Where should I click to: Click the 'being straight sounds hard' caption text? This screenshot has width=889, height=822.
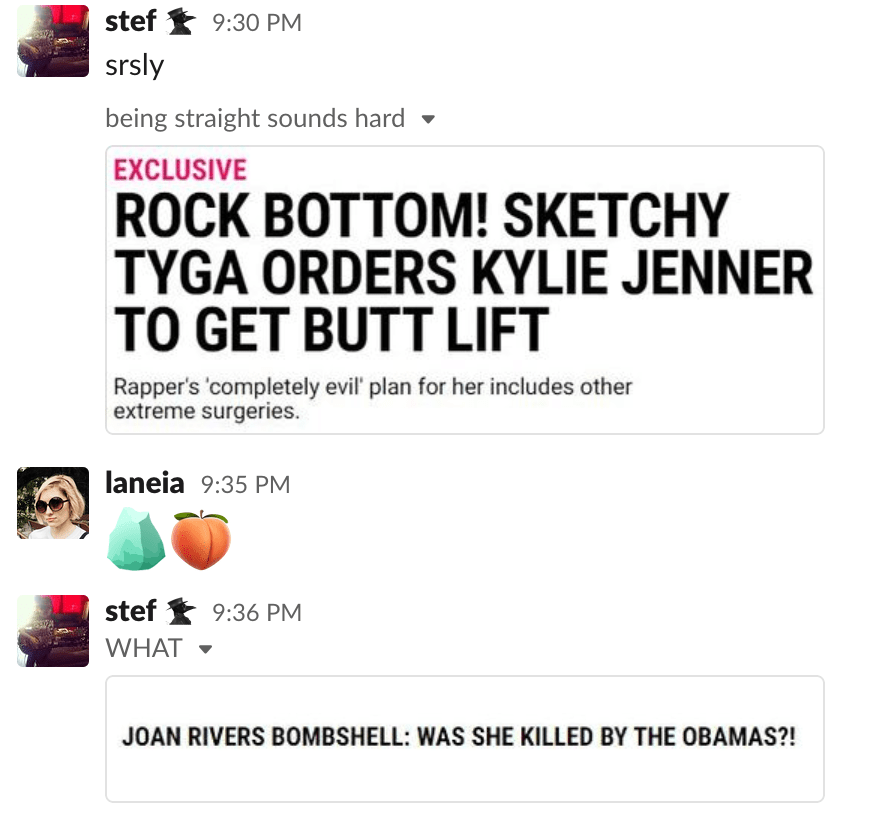(x=255, y=118)
